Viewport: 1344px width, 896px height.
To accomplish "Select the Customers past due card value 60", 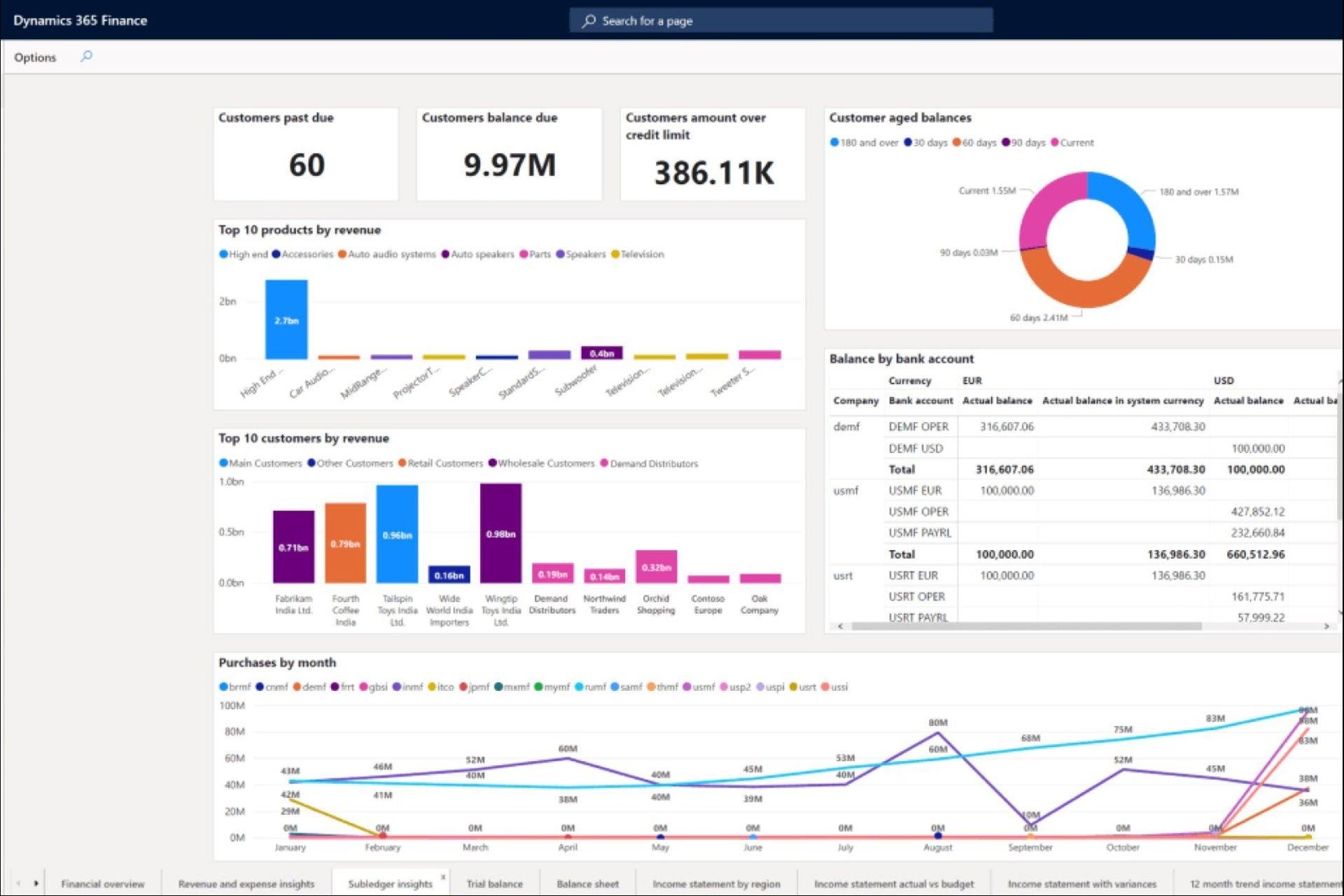I will (x=307, y=165).
